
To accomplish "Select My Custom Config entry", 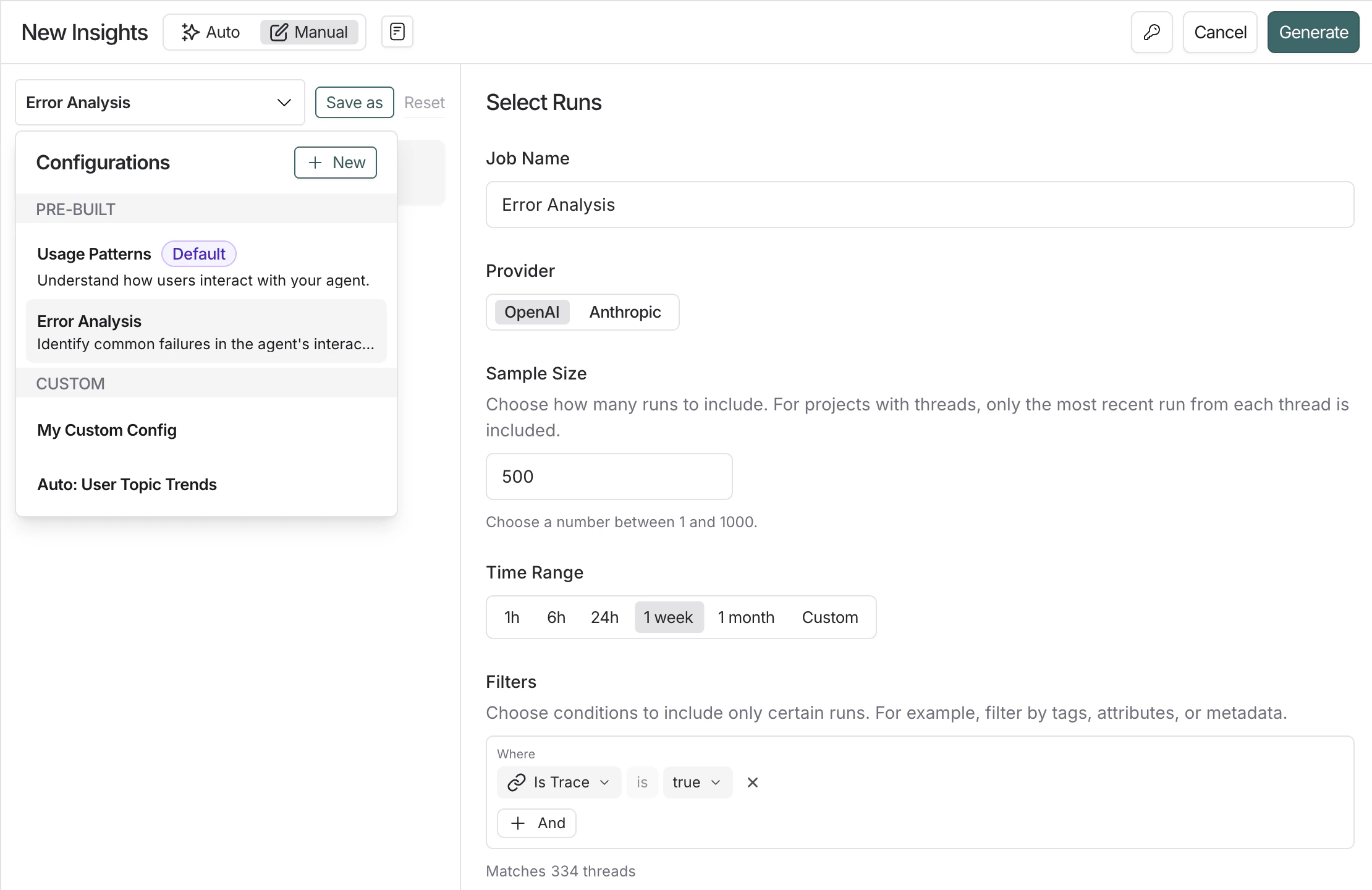I will [x=107, y=430].
